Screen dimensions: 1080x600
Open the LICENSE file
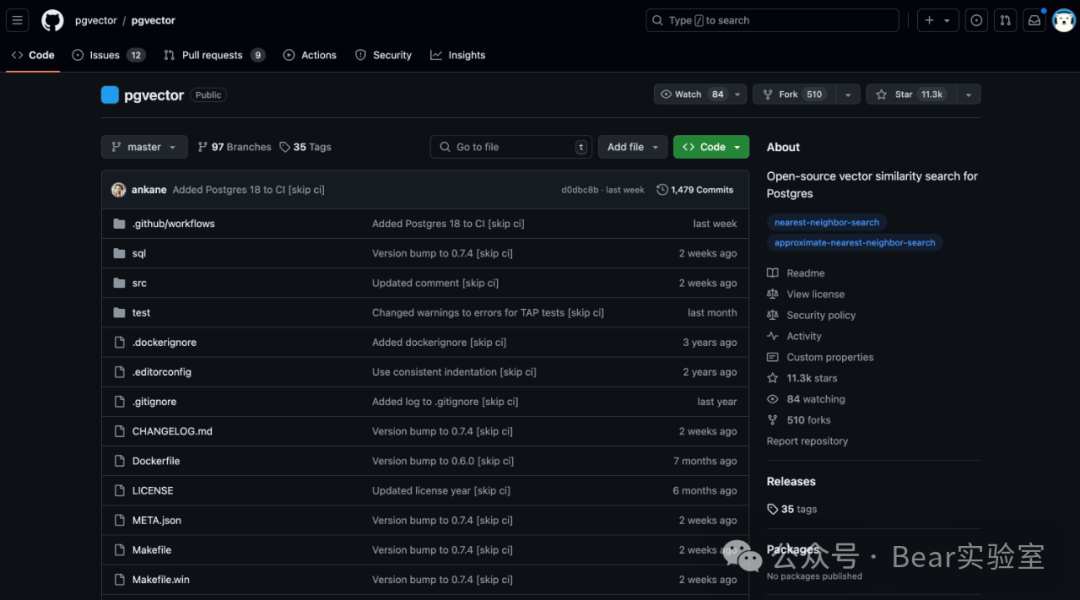point(153,490)
